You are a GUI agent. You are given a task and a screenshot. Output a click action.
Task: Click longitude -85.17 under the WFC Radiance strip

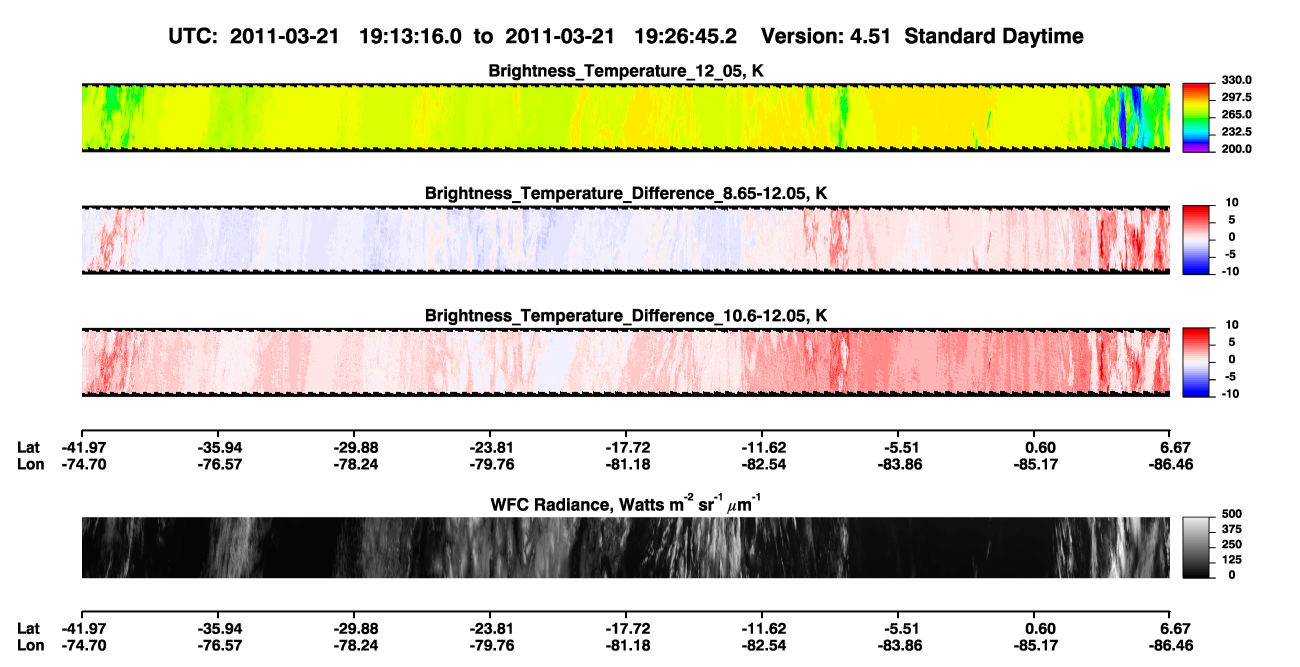click(x=1034, y=645)
